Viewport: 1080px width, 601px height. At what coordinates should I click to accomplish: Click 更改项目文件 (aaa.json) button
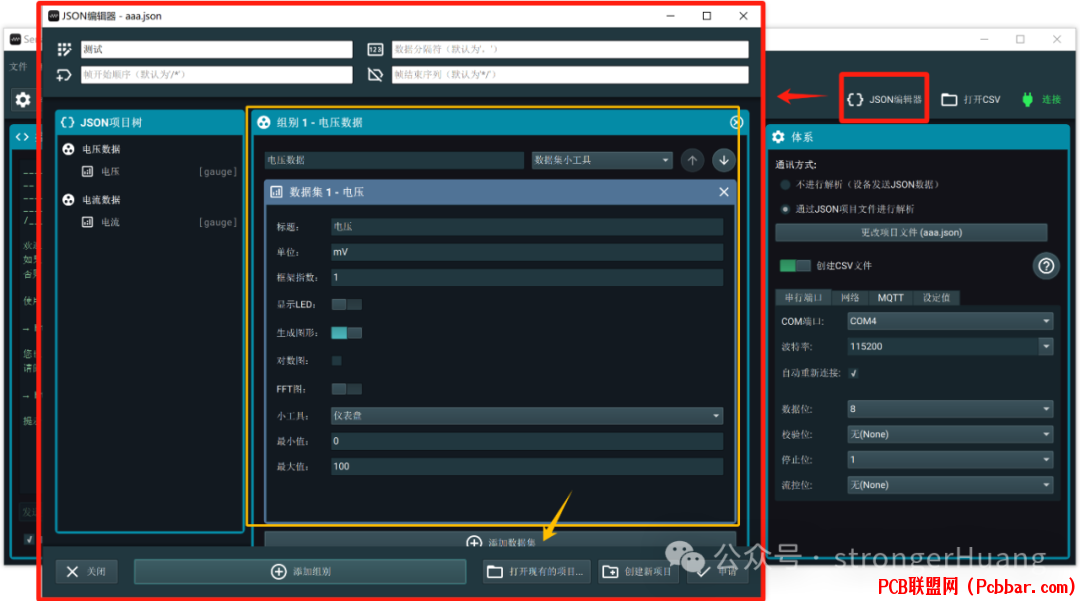tap(911, 233)
